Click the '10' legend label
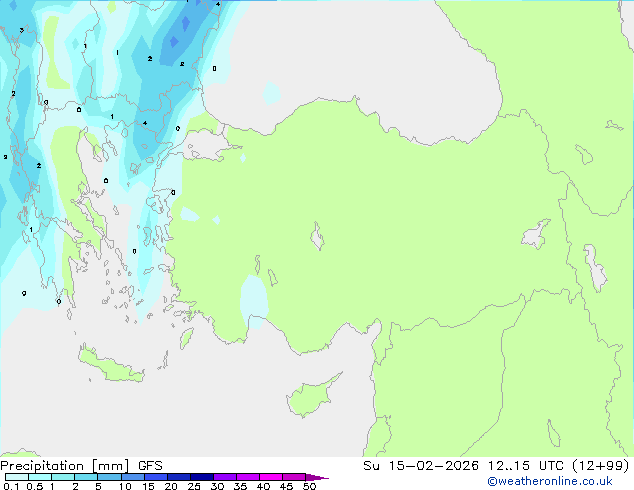Image resolution: width=634 pixels, height=490 pixels. pos(125,486)
